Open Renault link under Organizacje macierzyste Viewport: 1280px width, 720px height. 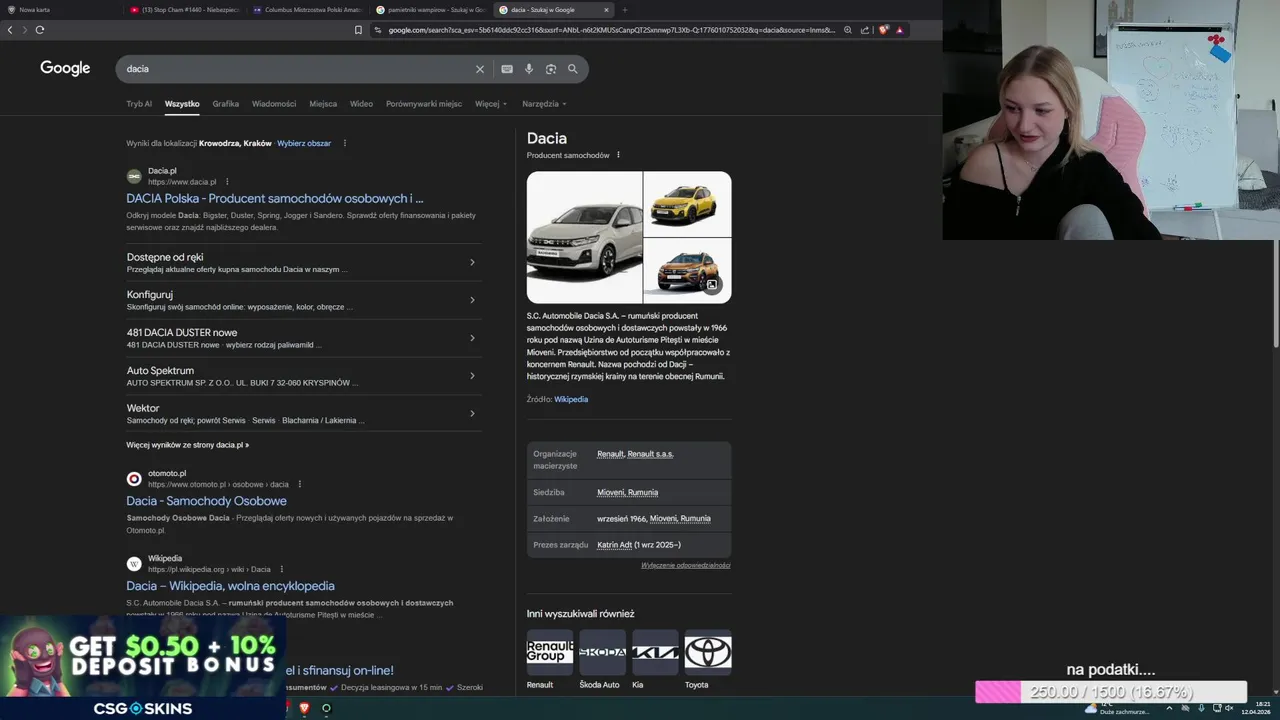coord(610,454)
